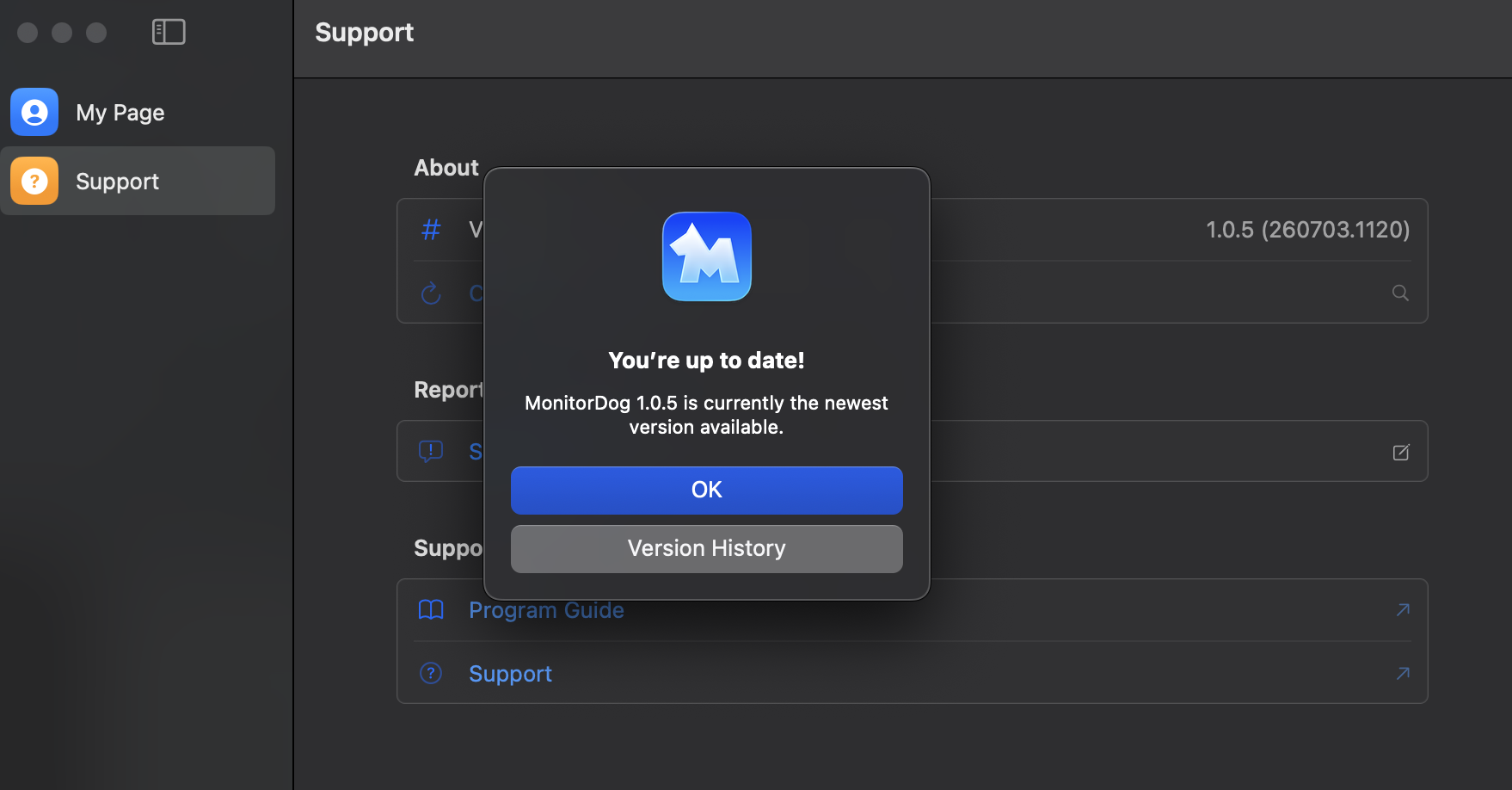1512x790 pixels.
Task: Click the Support title in the header
Action: pos(364,33)
